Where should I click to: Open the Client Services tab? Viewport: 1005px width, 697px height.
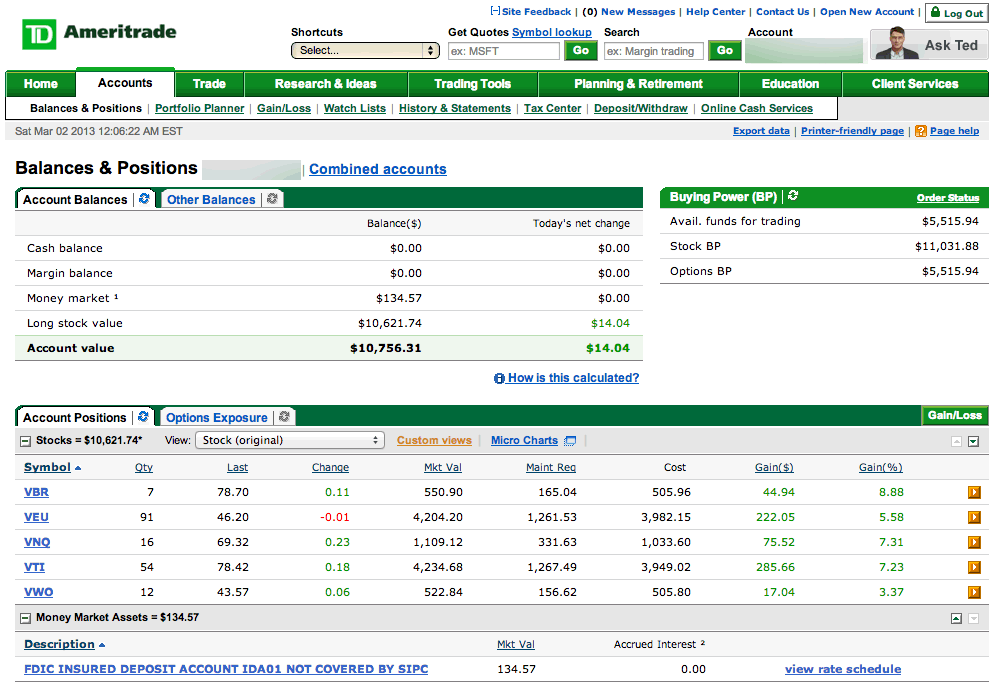click(915, 84)
